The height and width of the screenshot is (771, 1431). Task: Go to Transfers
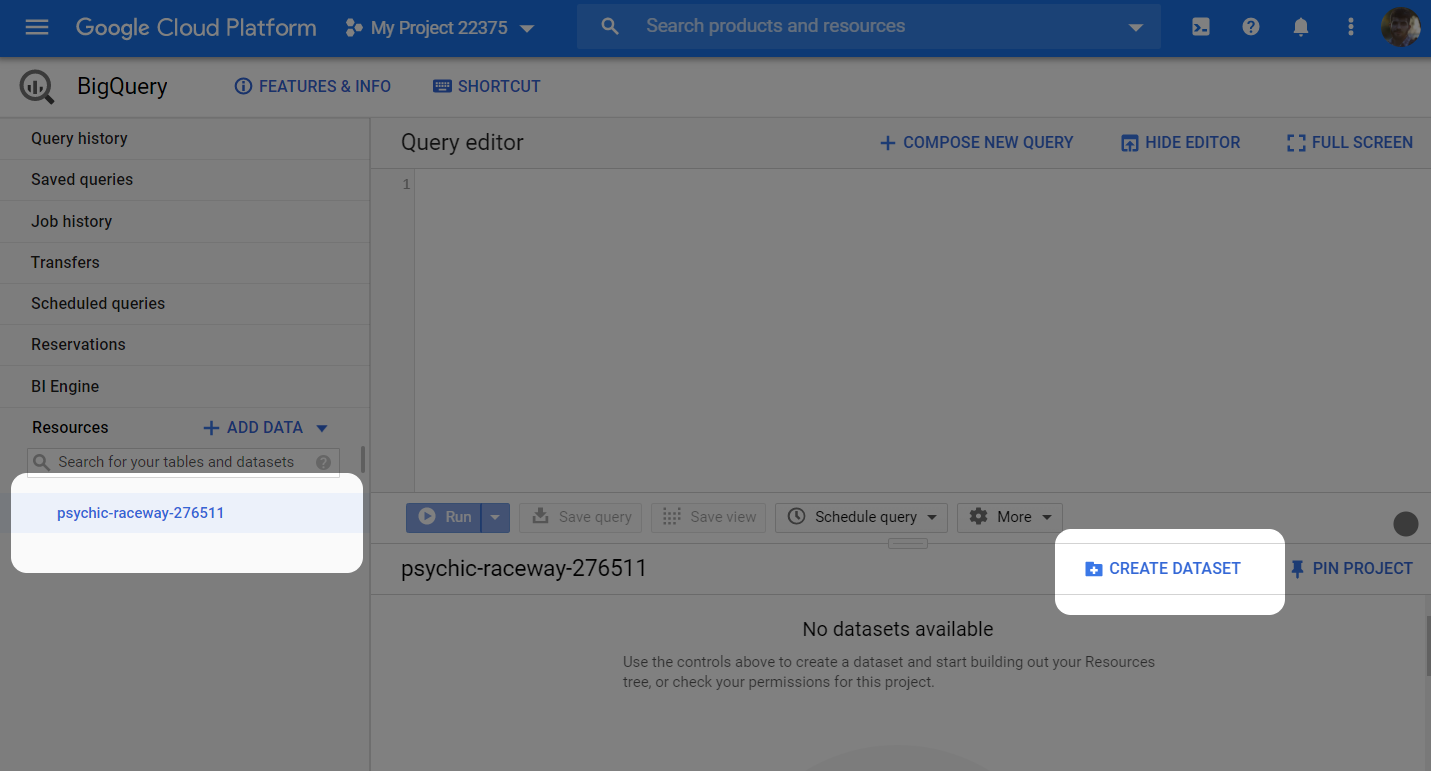[x=185, y=263]
